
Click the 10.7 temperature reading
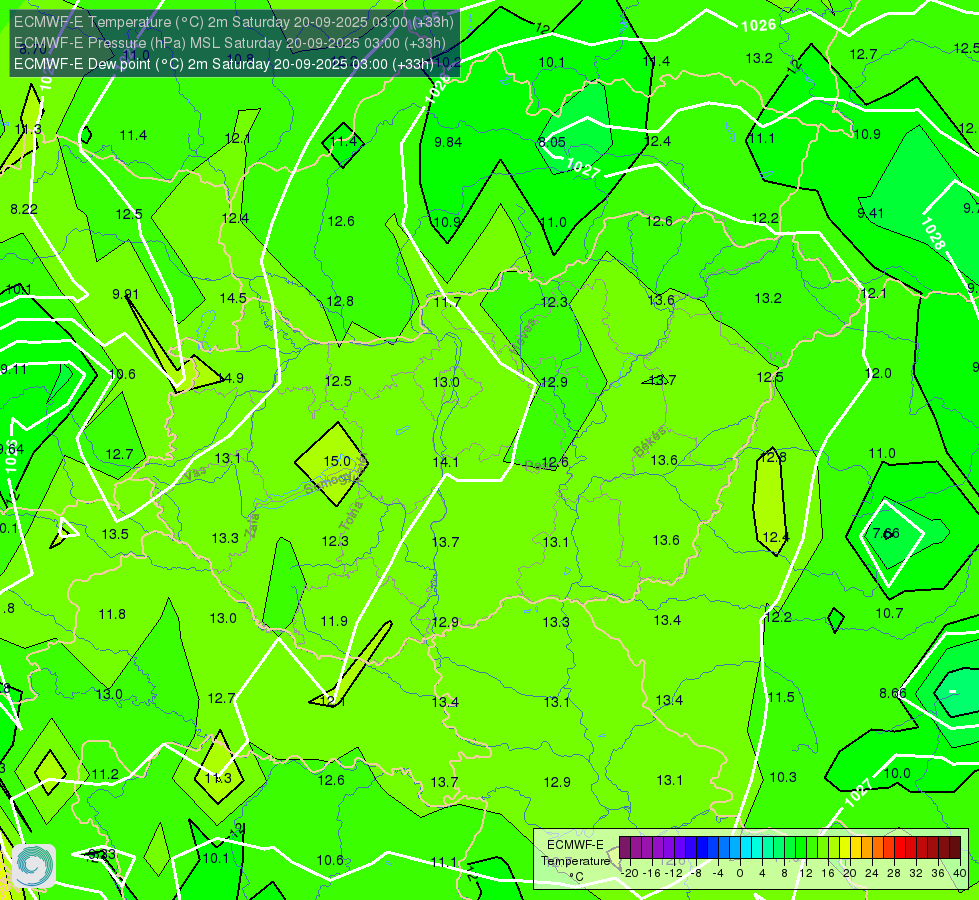click(889, 613)
